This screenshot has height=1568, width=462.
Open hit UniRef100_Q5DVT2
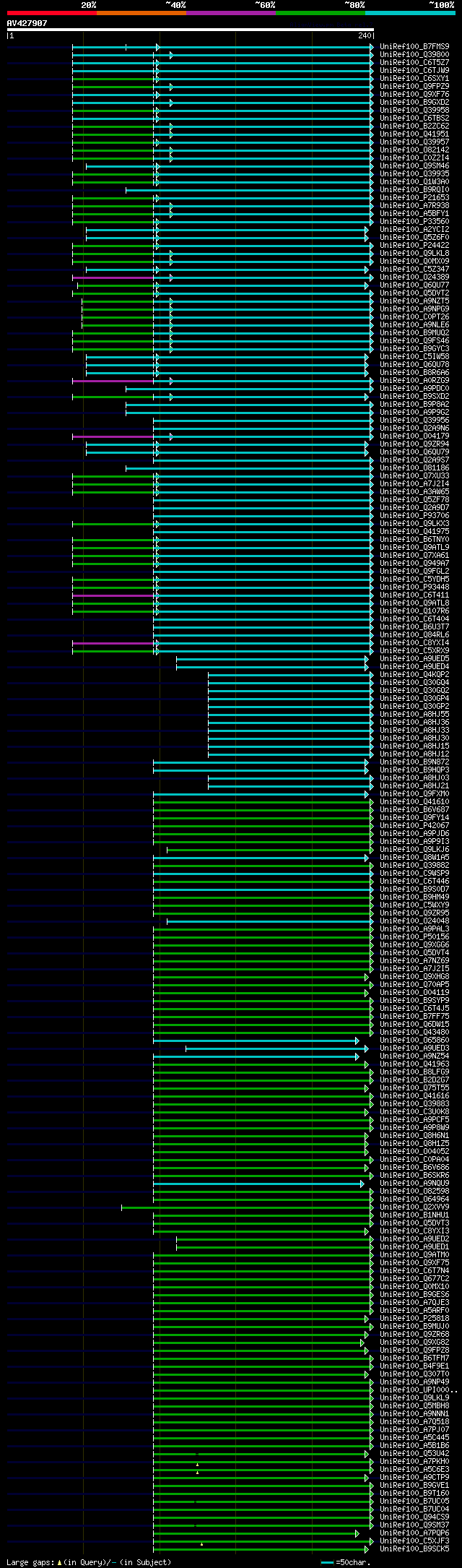click(x=414, y=293)
